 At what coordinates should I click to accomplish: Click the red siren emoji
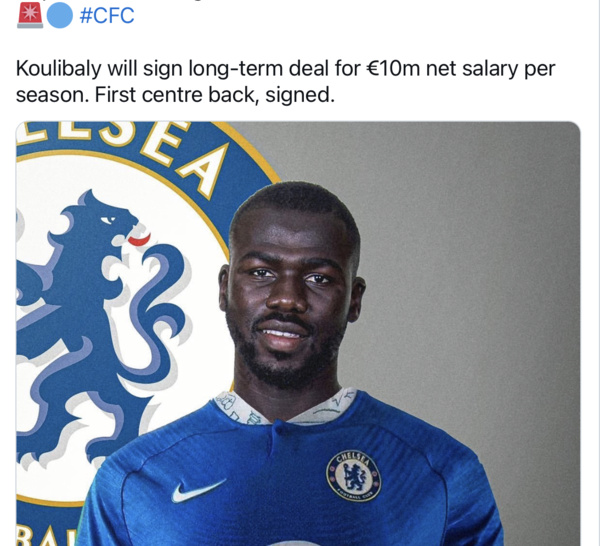click(x=30, y=15)
